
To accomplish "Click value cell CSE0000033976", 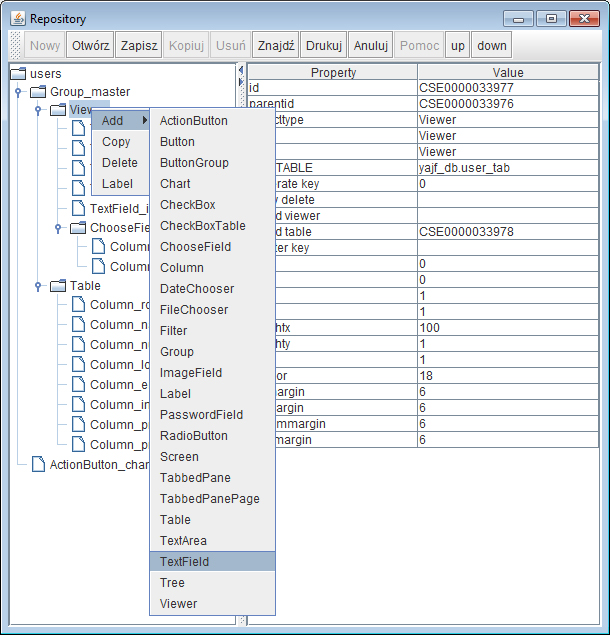I will [508, 104].
